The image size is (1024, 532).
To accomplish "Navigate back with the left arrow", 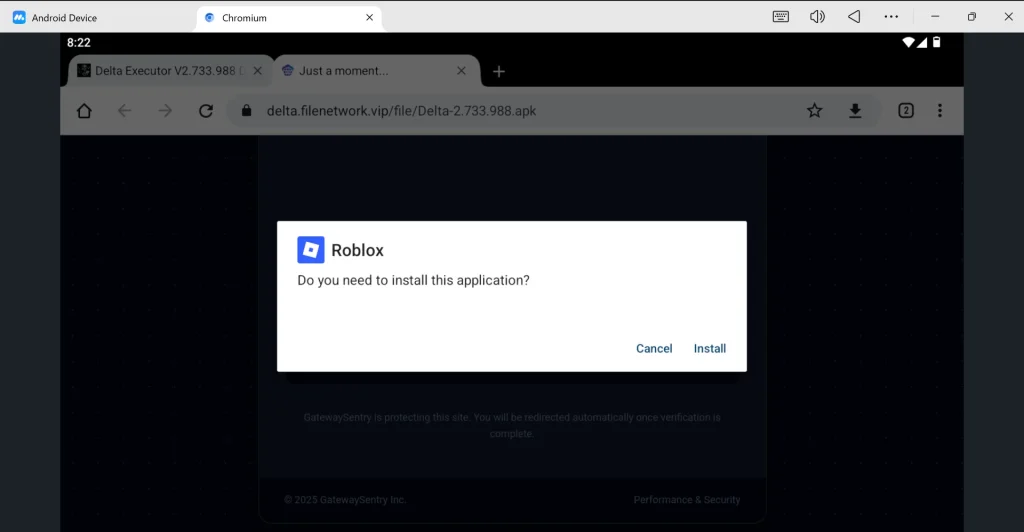I will (124, 111).
